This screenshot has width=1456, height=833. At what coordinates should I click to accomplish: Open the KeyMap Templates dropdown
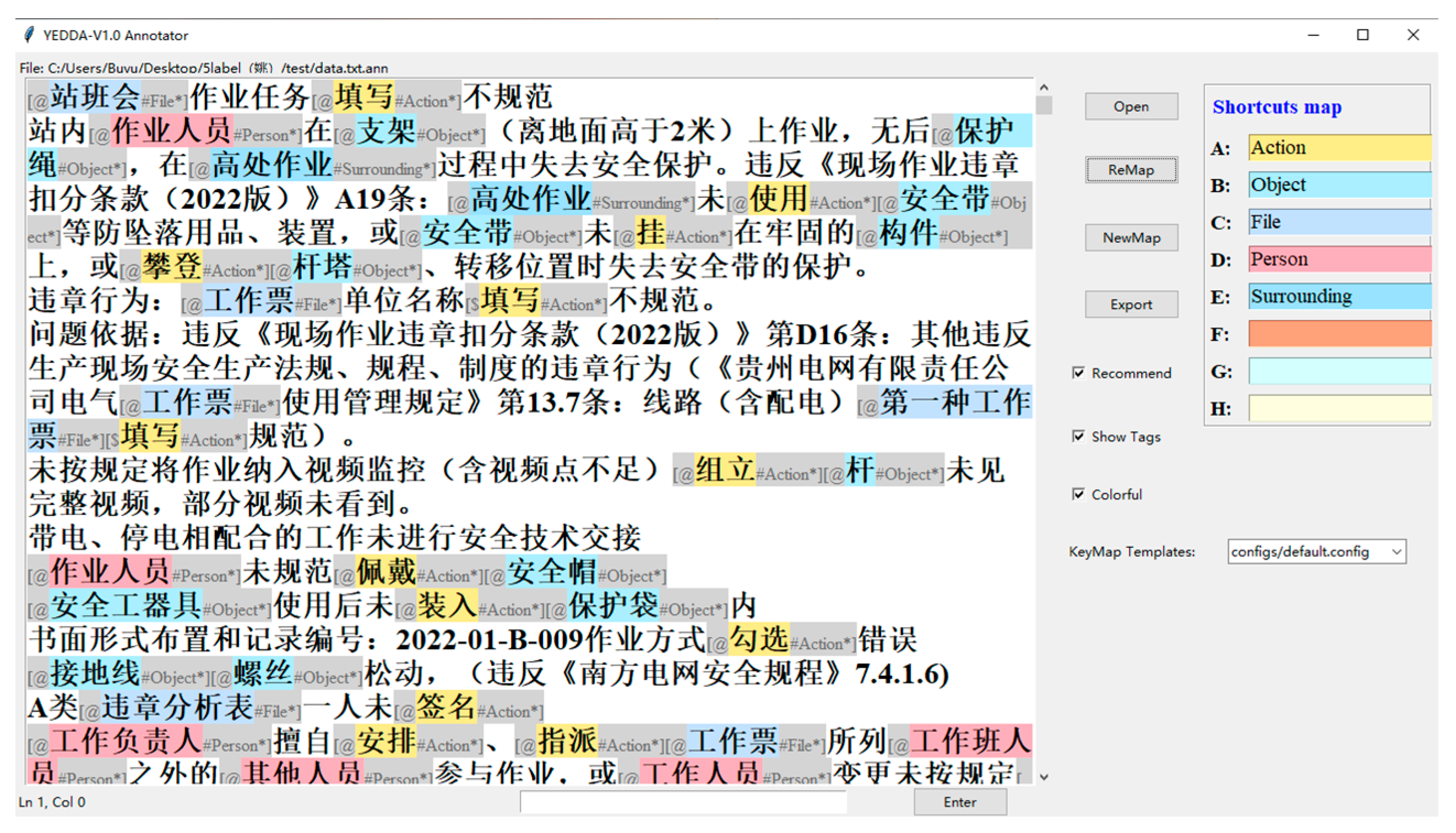(x=1397, y=552)
